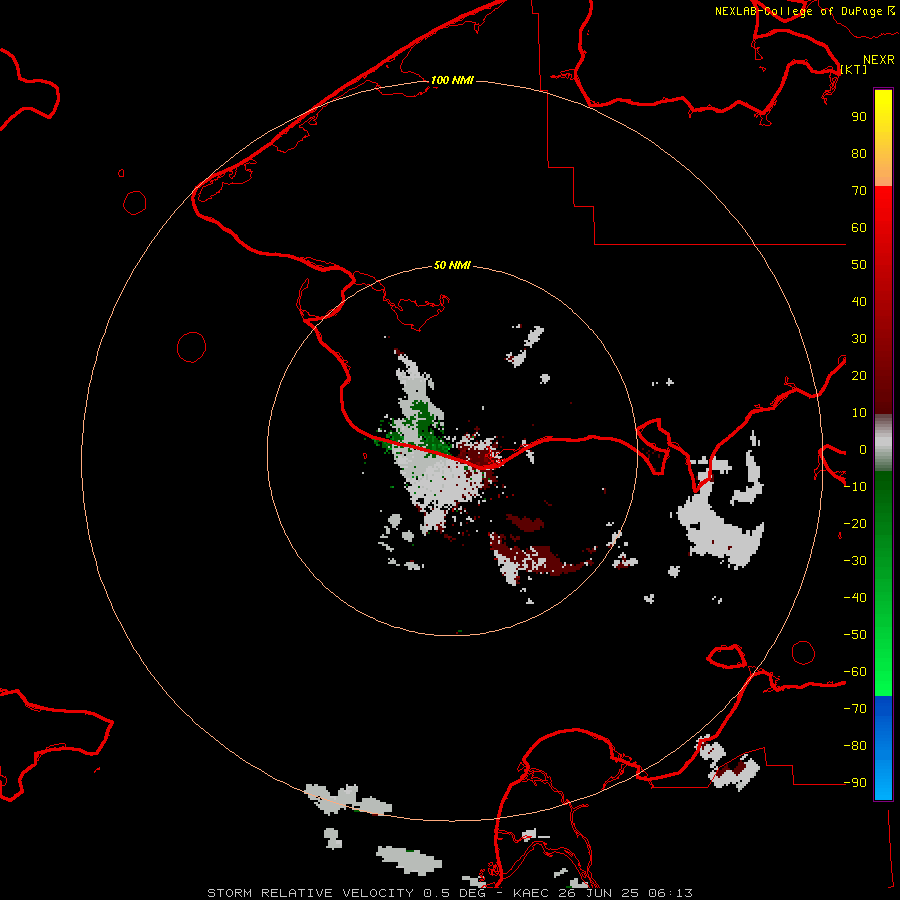Click the STORM RELATIVE VELOCITY product title
This screenshot has width=900, height=900.
coord(310,893)
